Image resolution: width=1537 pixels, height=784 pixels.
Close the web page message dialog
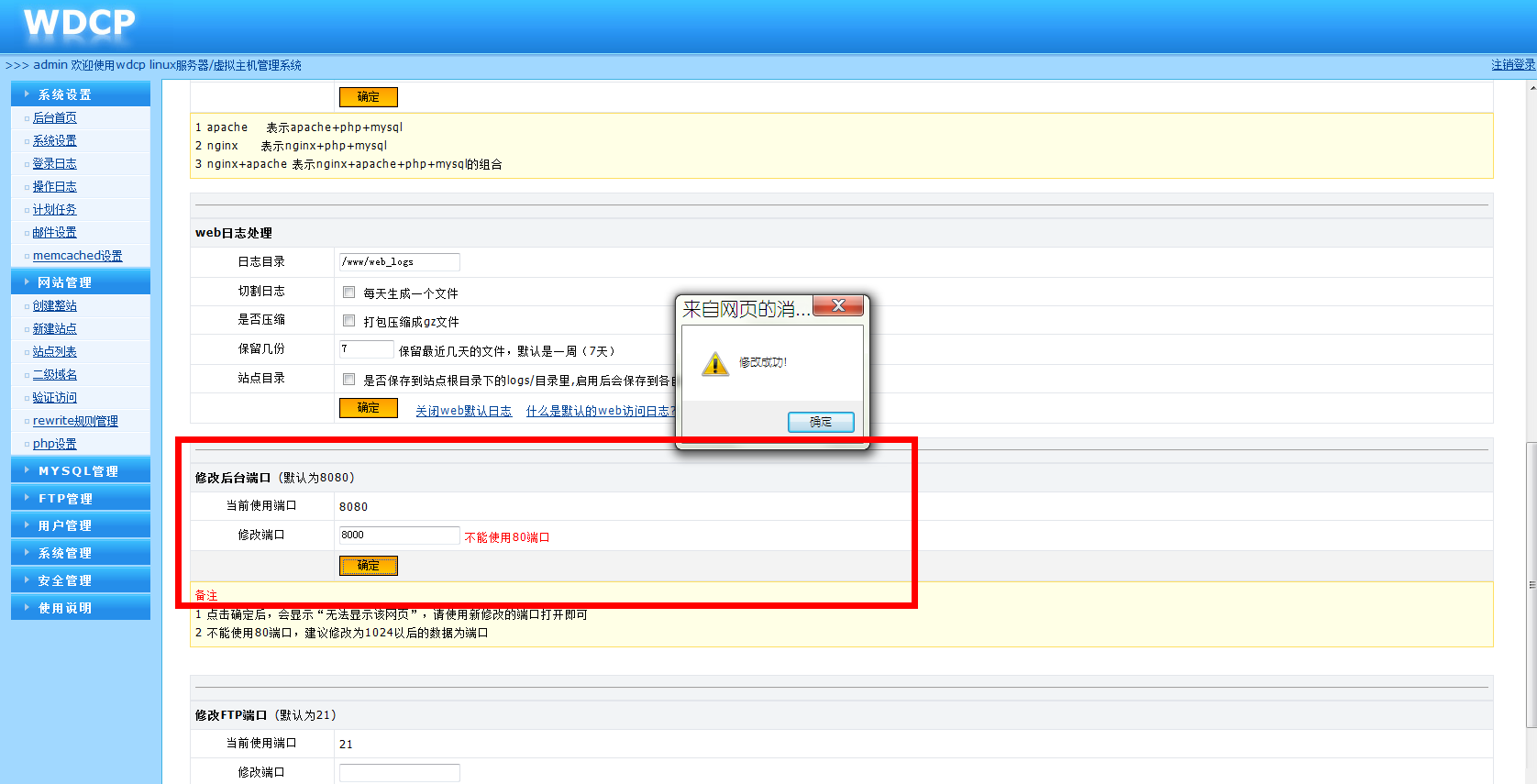838,306
